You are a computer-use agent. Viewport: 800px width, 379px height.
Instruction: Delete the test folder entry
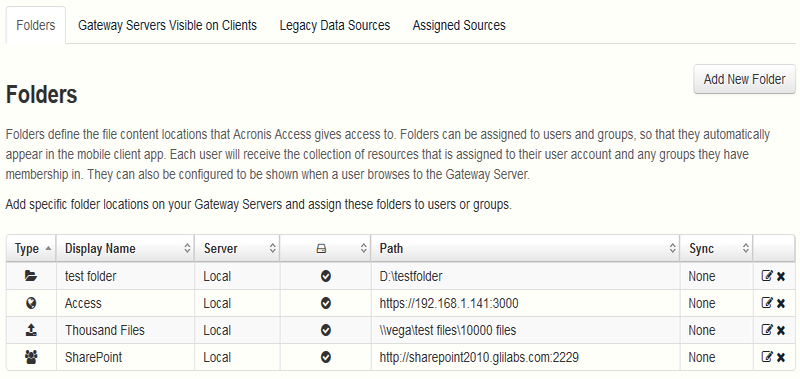click(781, 276)
